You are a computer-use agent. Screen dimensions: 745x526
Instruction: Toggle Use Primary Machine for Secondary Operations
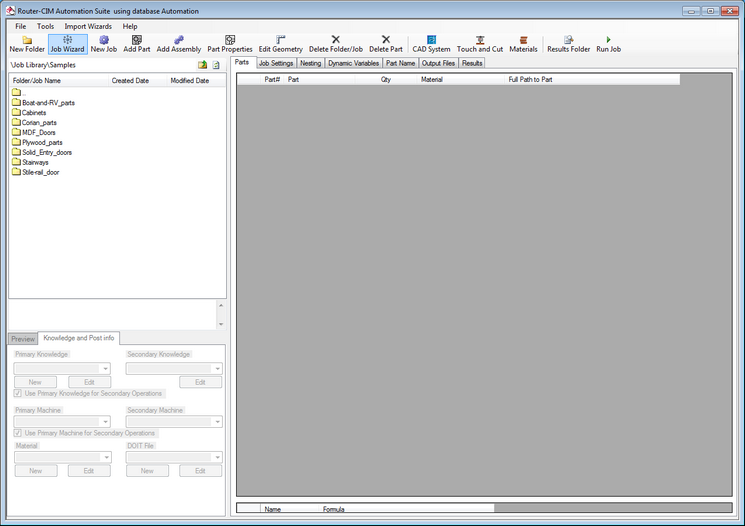pyautogui.click(x=18, y=433)
